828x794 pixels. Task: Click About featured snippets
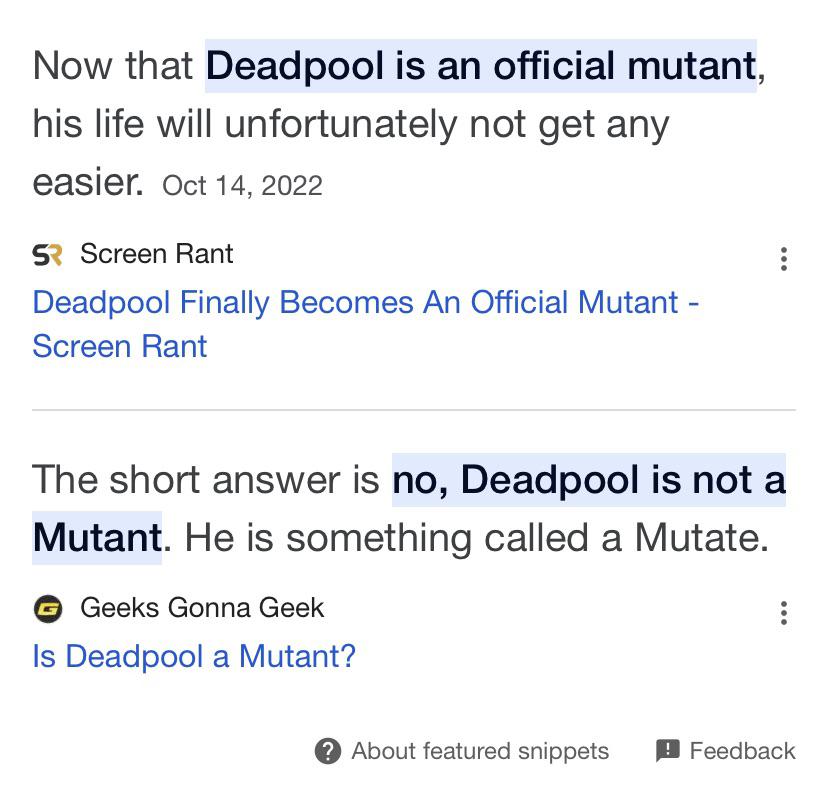481,751
